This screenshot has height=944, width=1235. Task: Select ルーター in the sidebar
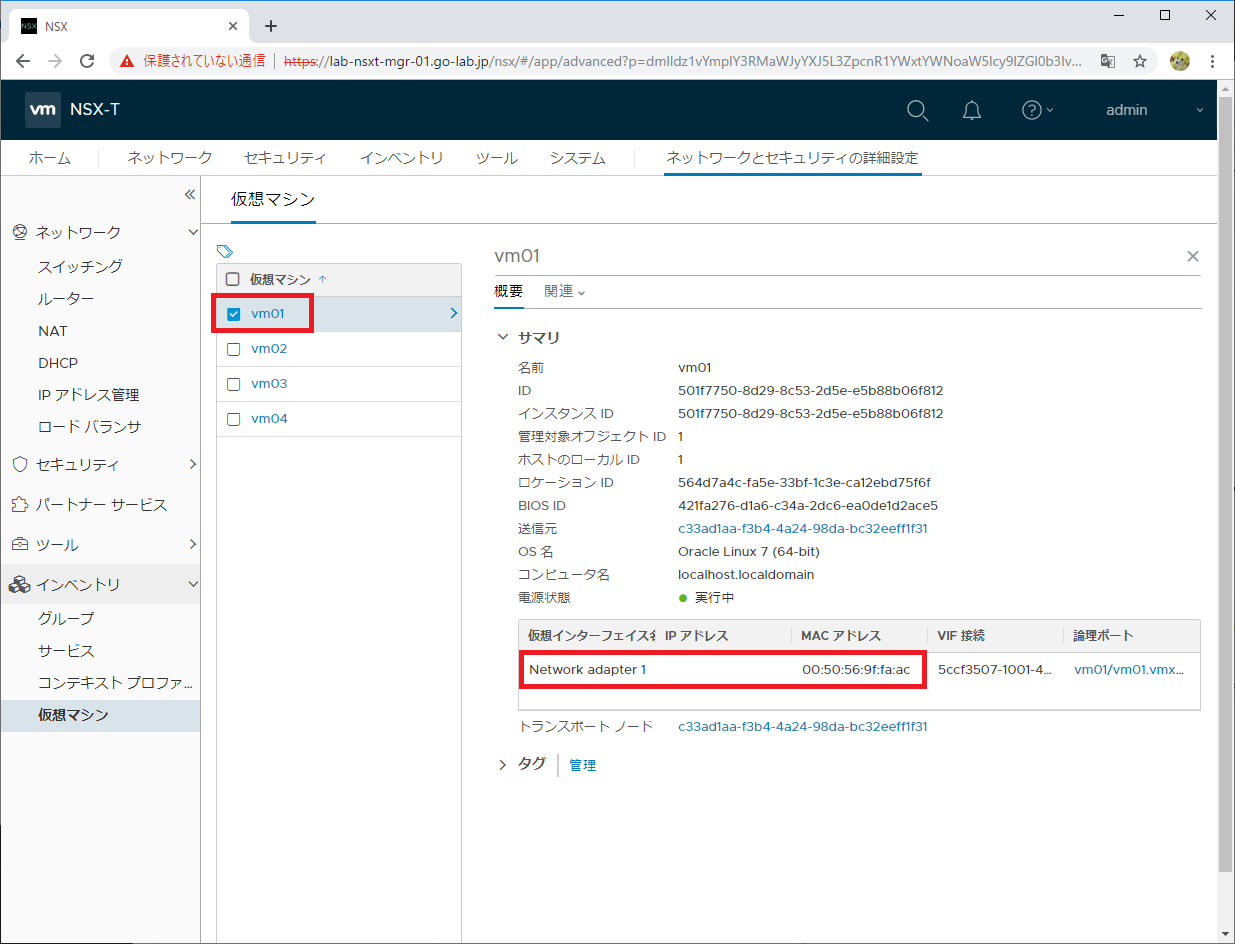pos(66,298)
